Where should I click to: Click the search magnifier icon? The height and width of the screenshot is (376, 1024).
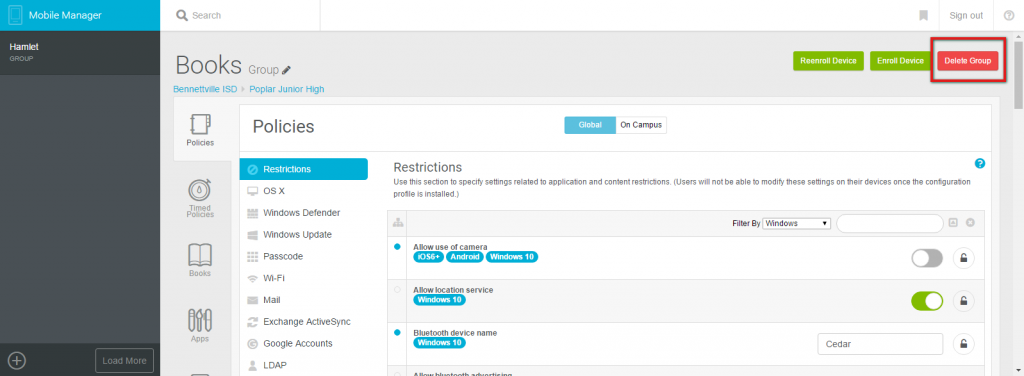click(182, 15)
